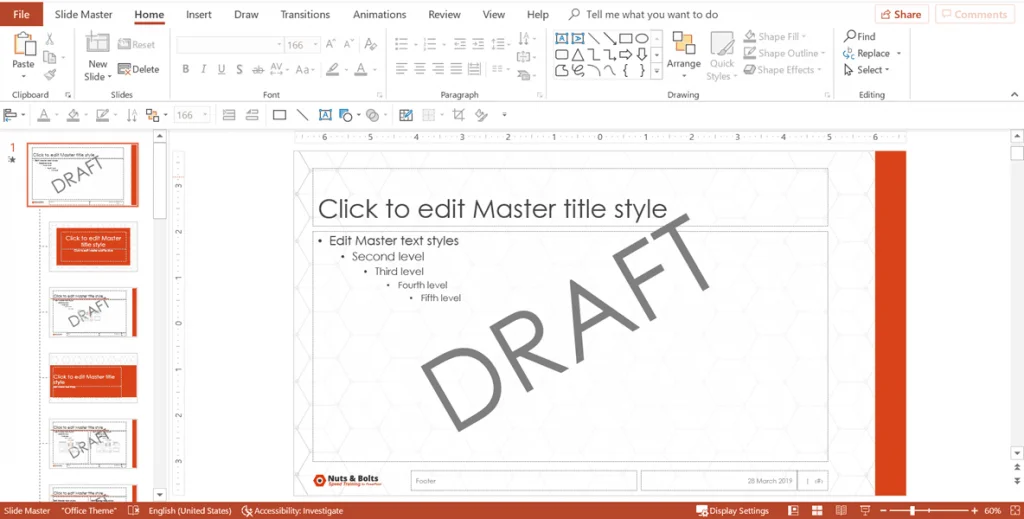Switch to the Insert tab
Image resolution: width=1024 pixels, height=519 pixels.
[199, 14]
